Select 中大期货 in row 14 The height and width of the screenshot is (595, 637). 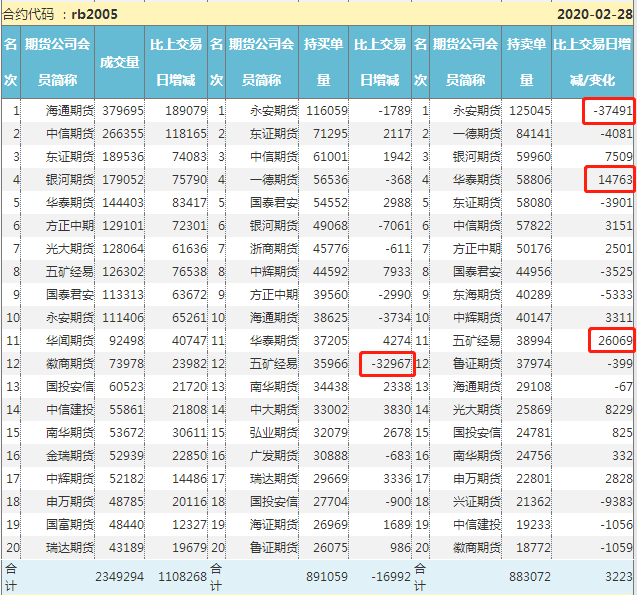[x=274, y=409]
